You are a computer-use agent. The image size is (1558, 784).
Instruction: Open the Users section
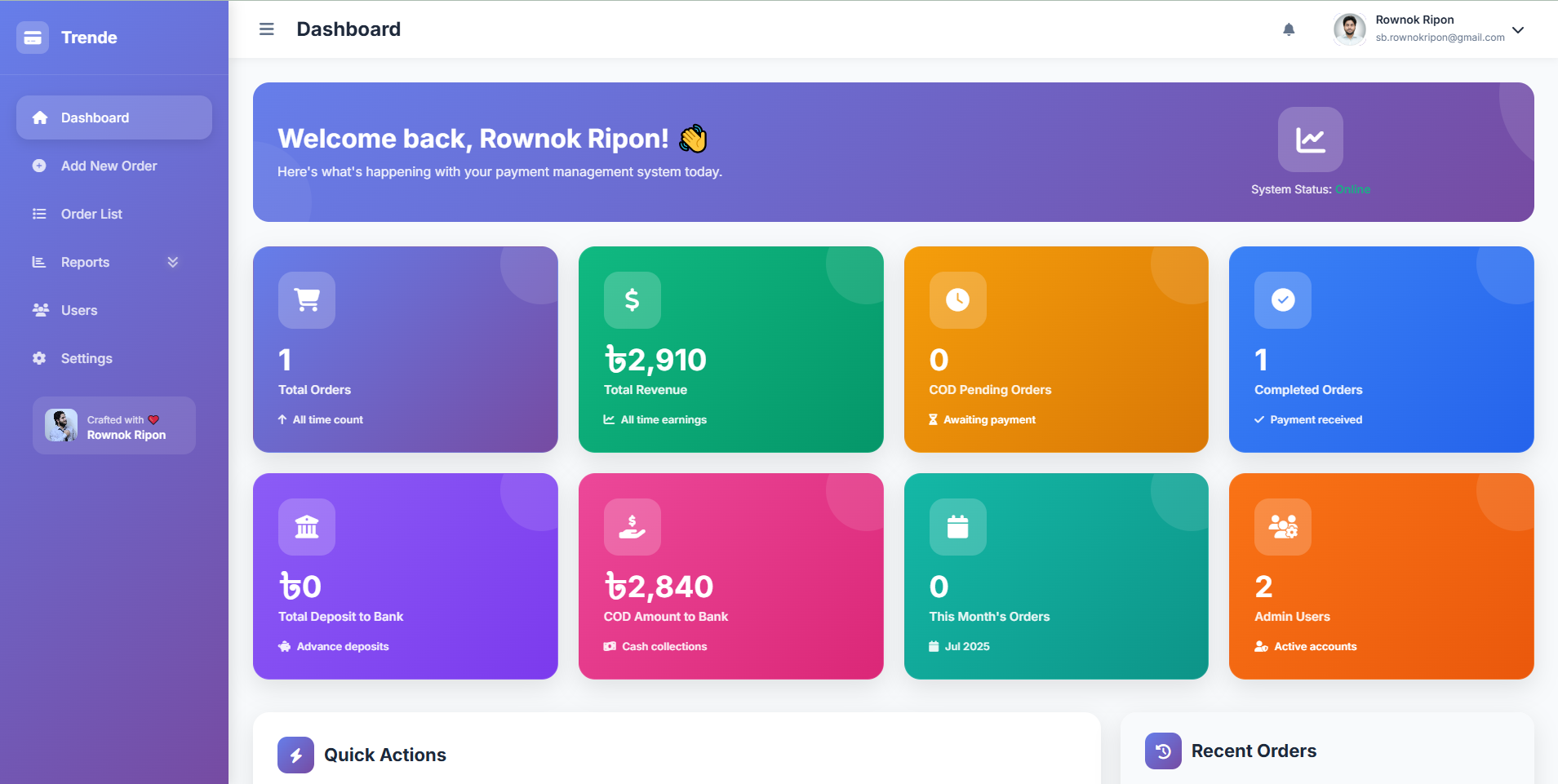click(78, 310)
